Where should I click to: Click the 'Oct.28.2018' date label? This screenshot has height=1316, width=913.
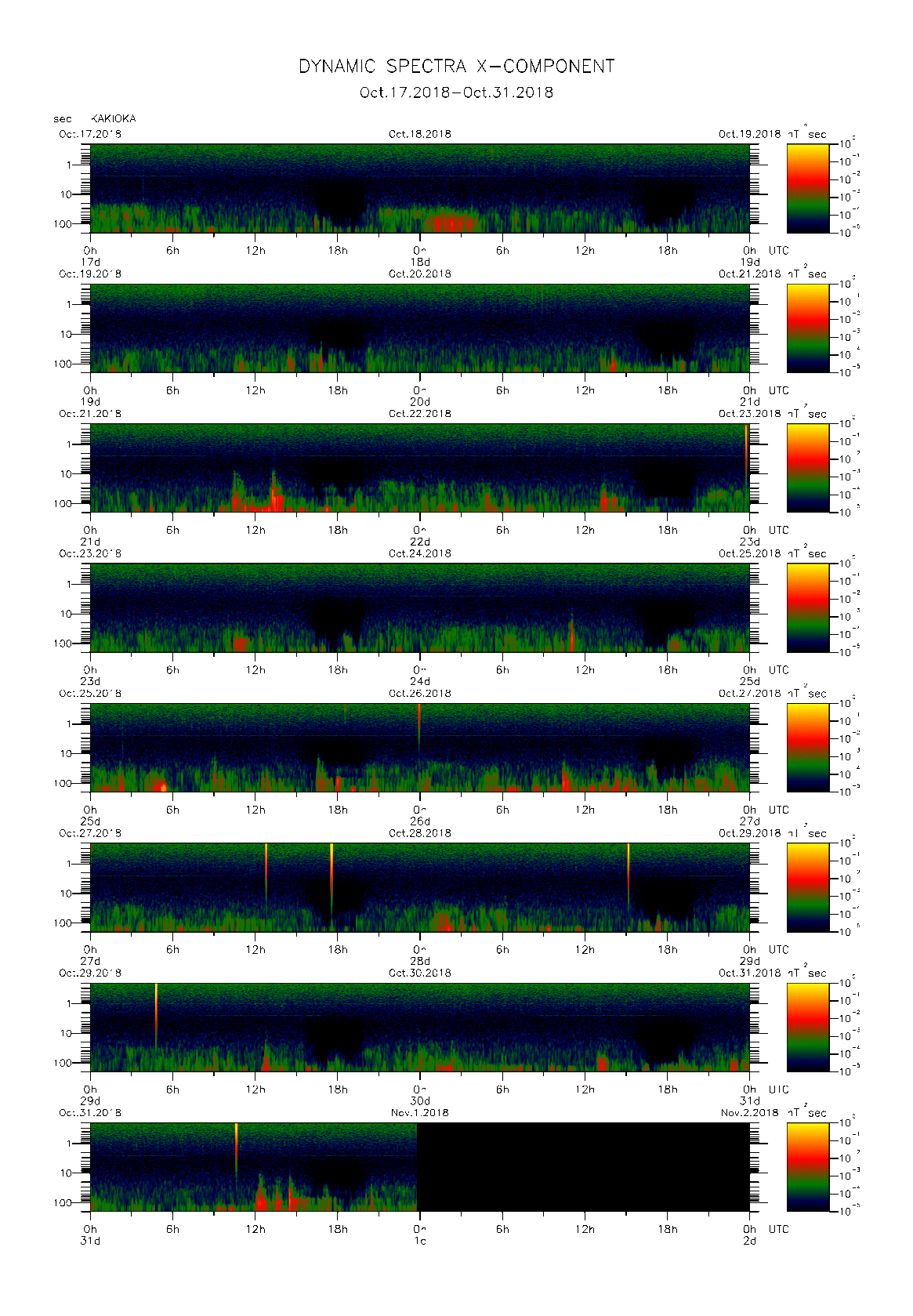[420, 833]
